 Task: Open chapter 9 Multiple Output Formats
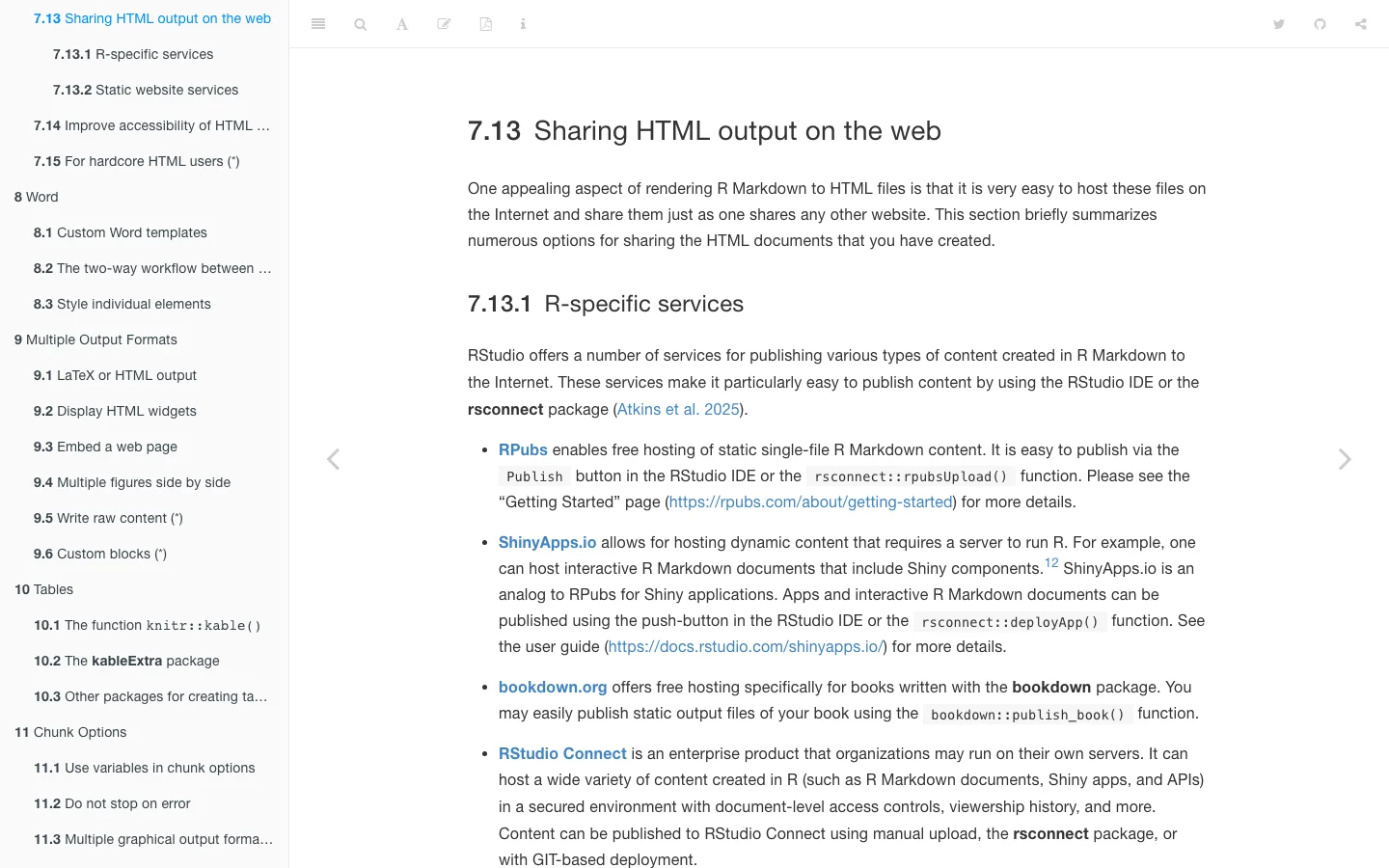point(95,339)
